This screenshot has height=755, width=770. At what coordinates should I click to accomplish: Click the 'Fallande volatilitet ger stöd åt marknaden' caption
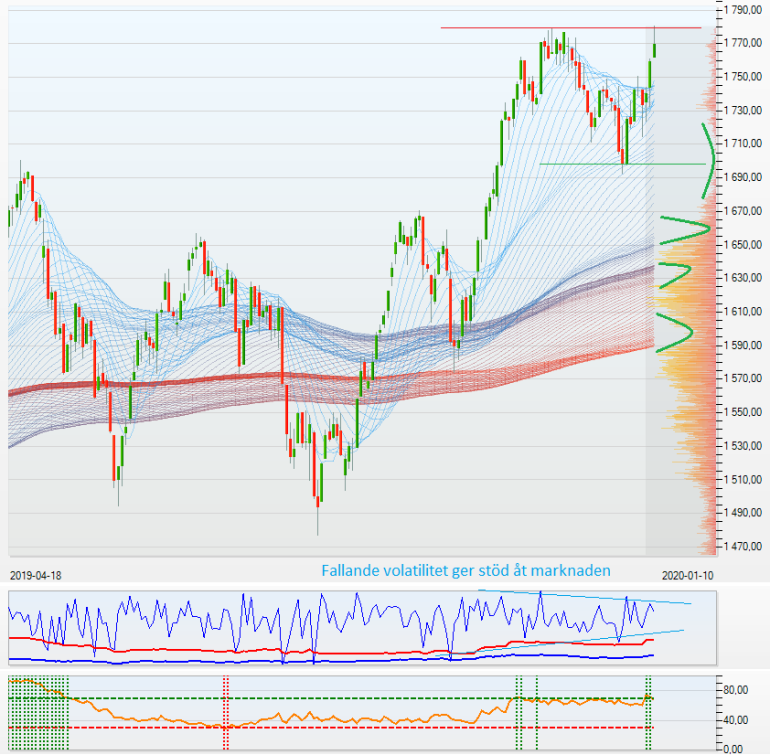(x=466, y=571)
